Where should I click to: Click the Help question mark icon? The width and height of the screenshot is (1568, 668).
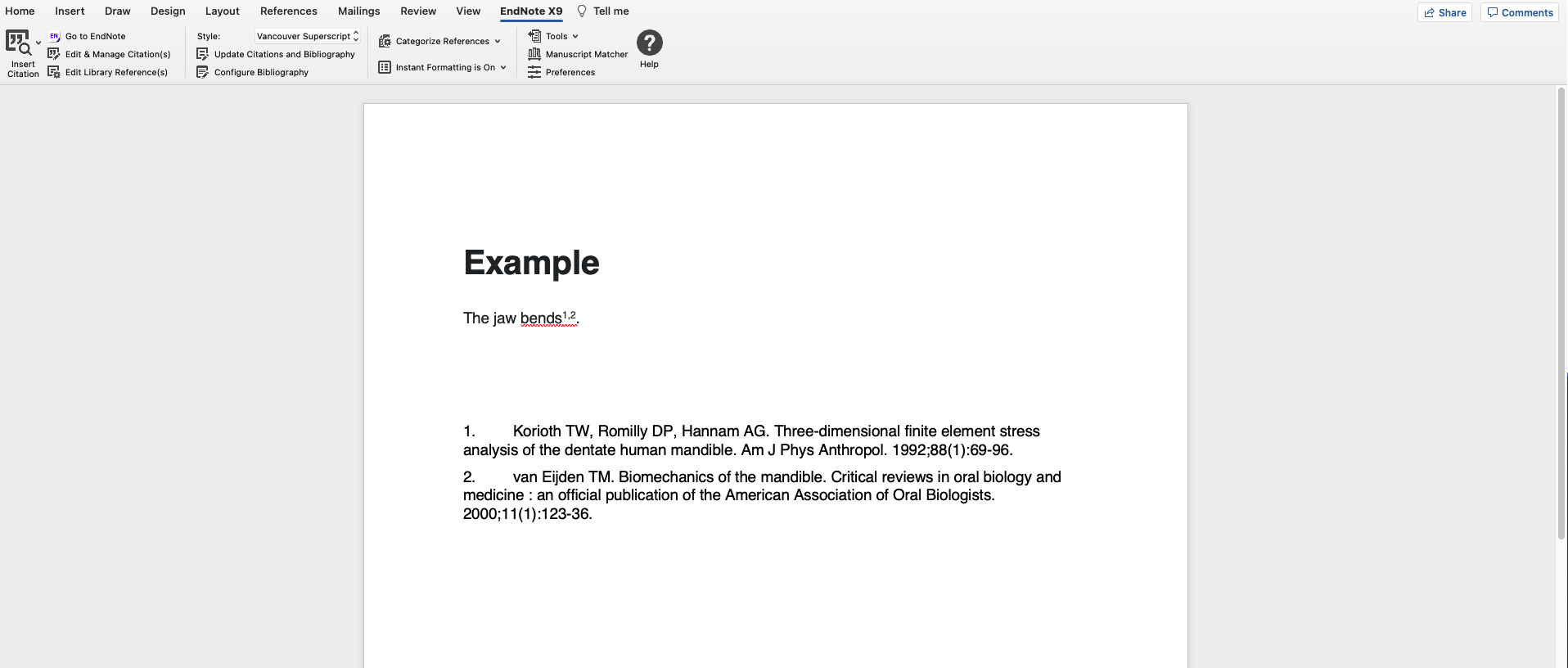649,43
